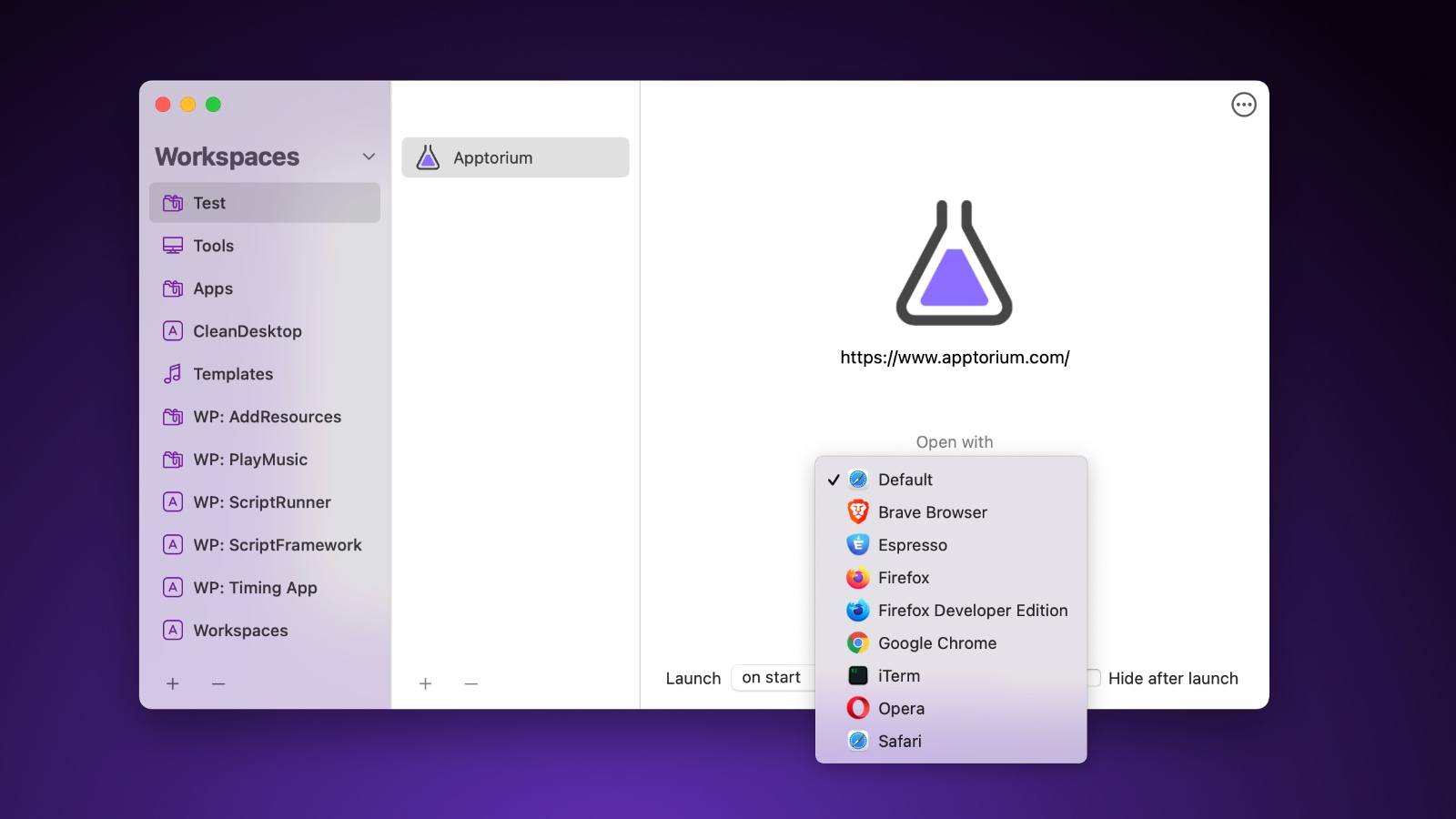1456x819 pixels.
Task: Click the WP: ScriptFramework A icon
Action: pos(173,545)
